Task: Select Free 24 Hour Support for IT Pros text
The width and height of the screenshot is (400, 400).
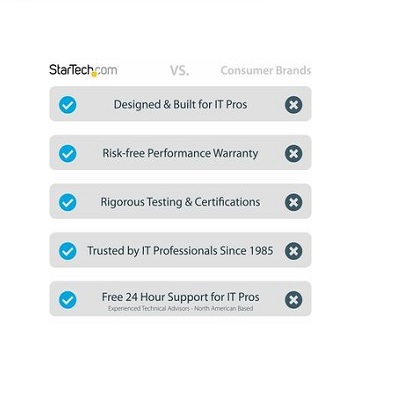Action: click(x=180, y=297)
